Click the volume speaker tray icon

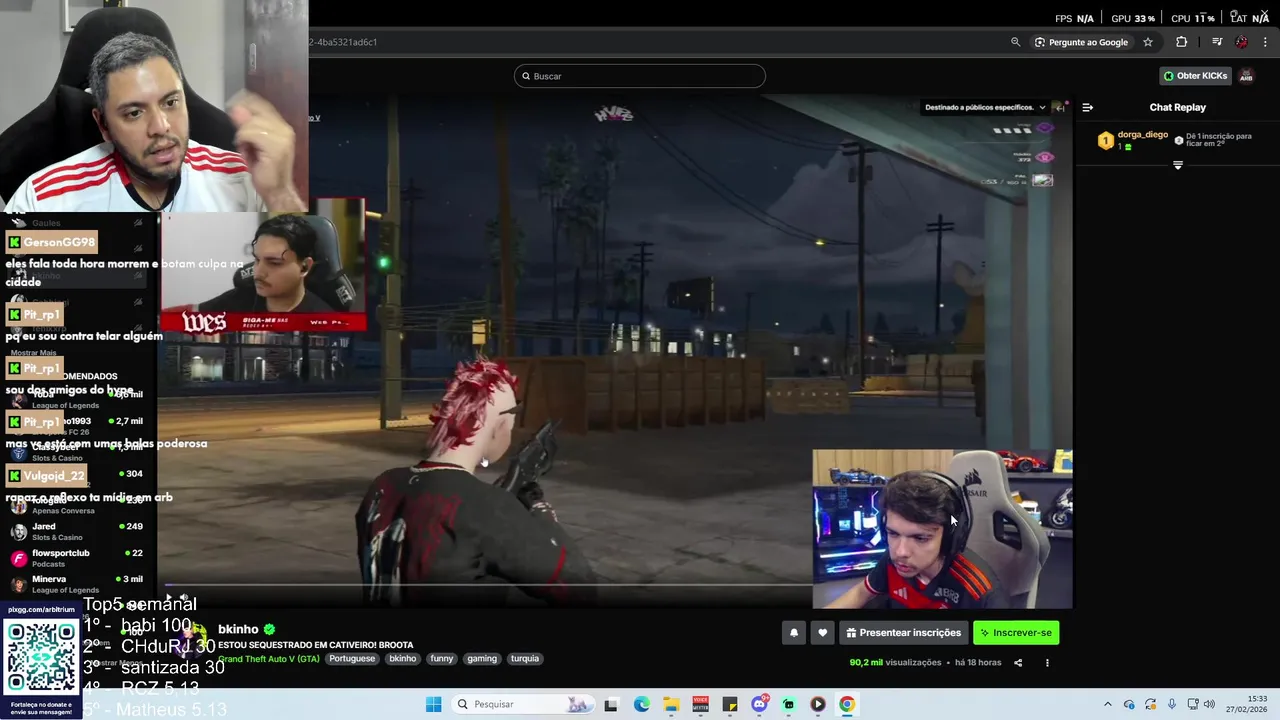(1209, 704)
